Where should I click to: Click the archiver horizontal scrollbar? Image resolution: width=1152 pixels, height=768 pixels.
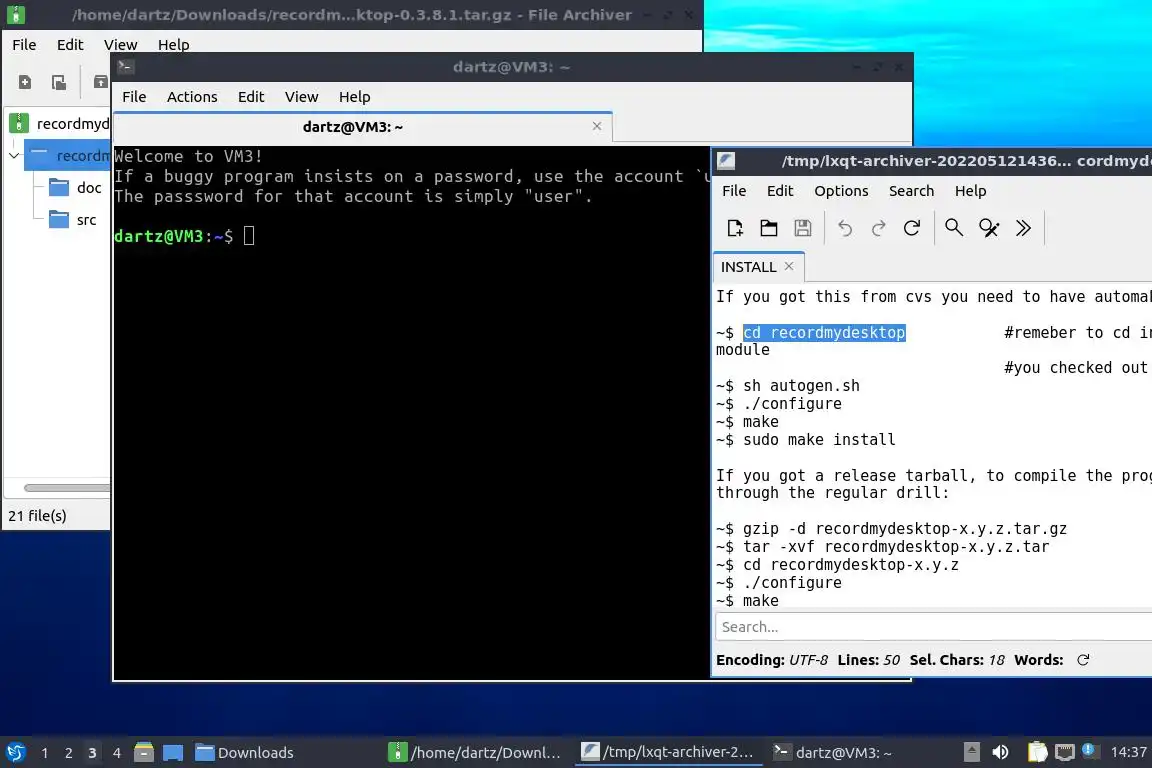(x=66, y=488)
